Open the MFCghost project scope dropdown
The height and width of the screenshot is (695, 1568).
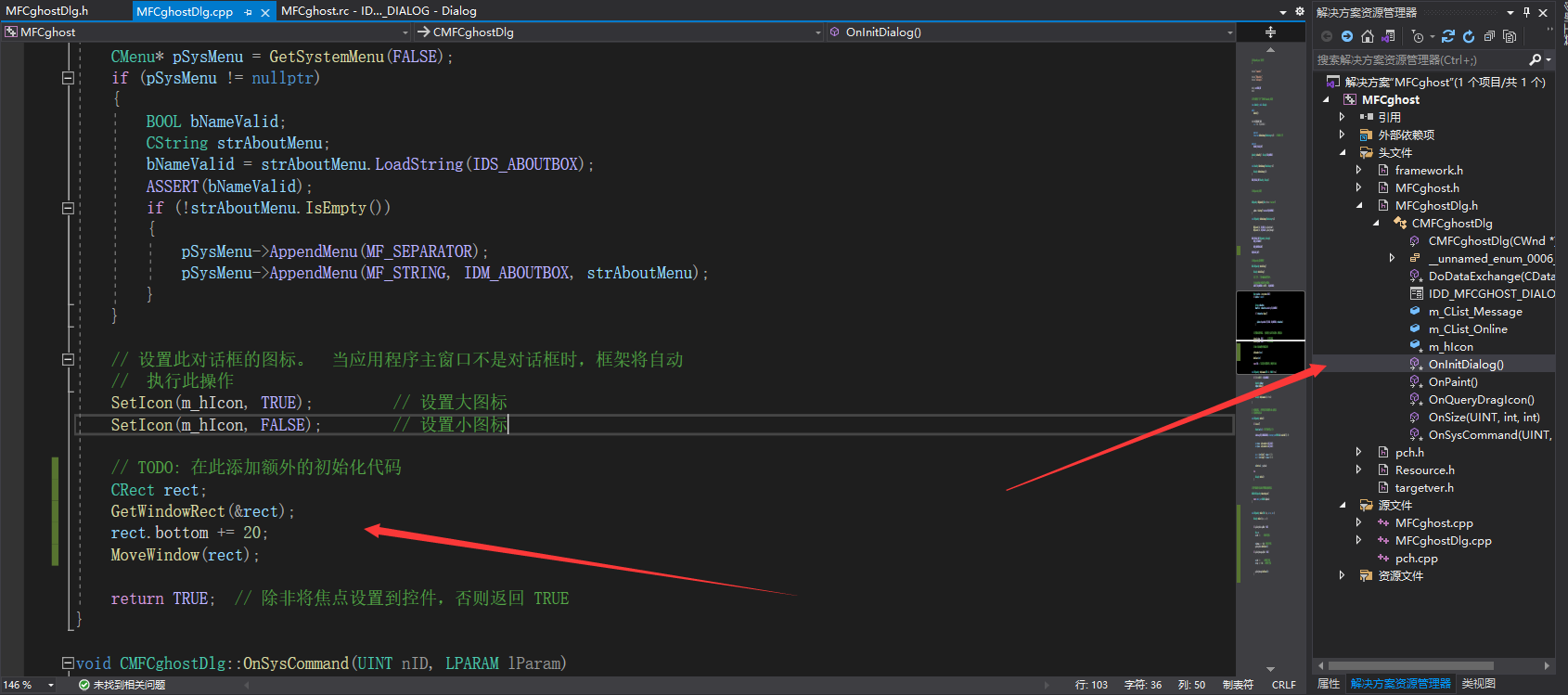pyautogui.click(x=405, y=32)
